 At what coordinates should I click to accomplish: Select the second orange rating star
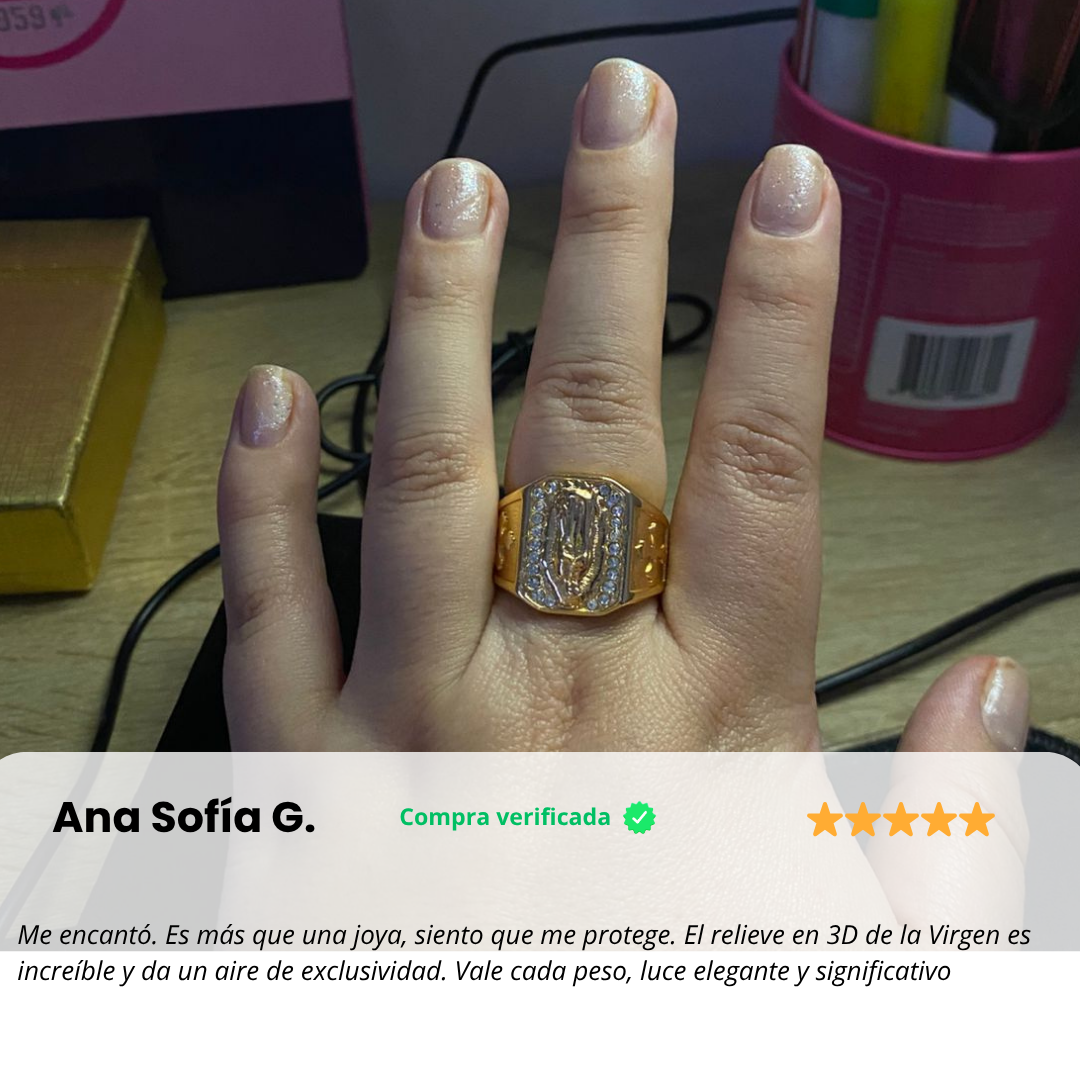(x=862, y=819)
